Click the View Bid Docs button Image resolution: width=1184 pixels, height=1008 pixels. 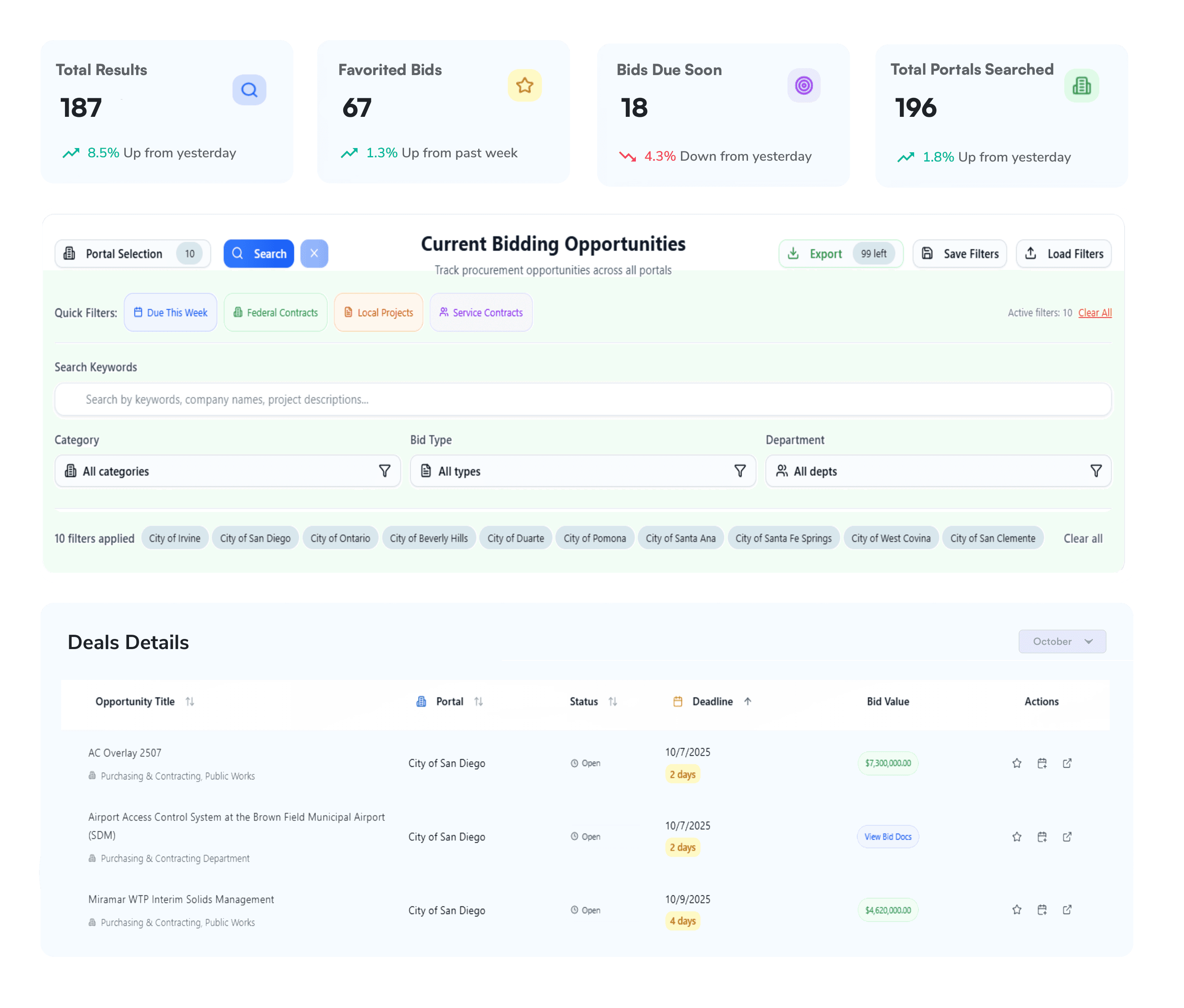(888, 837)
